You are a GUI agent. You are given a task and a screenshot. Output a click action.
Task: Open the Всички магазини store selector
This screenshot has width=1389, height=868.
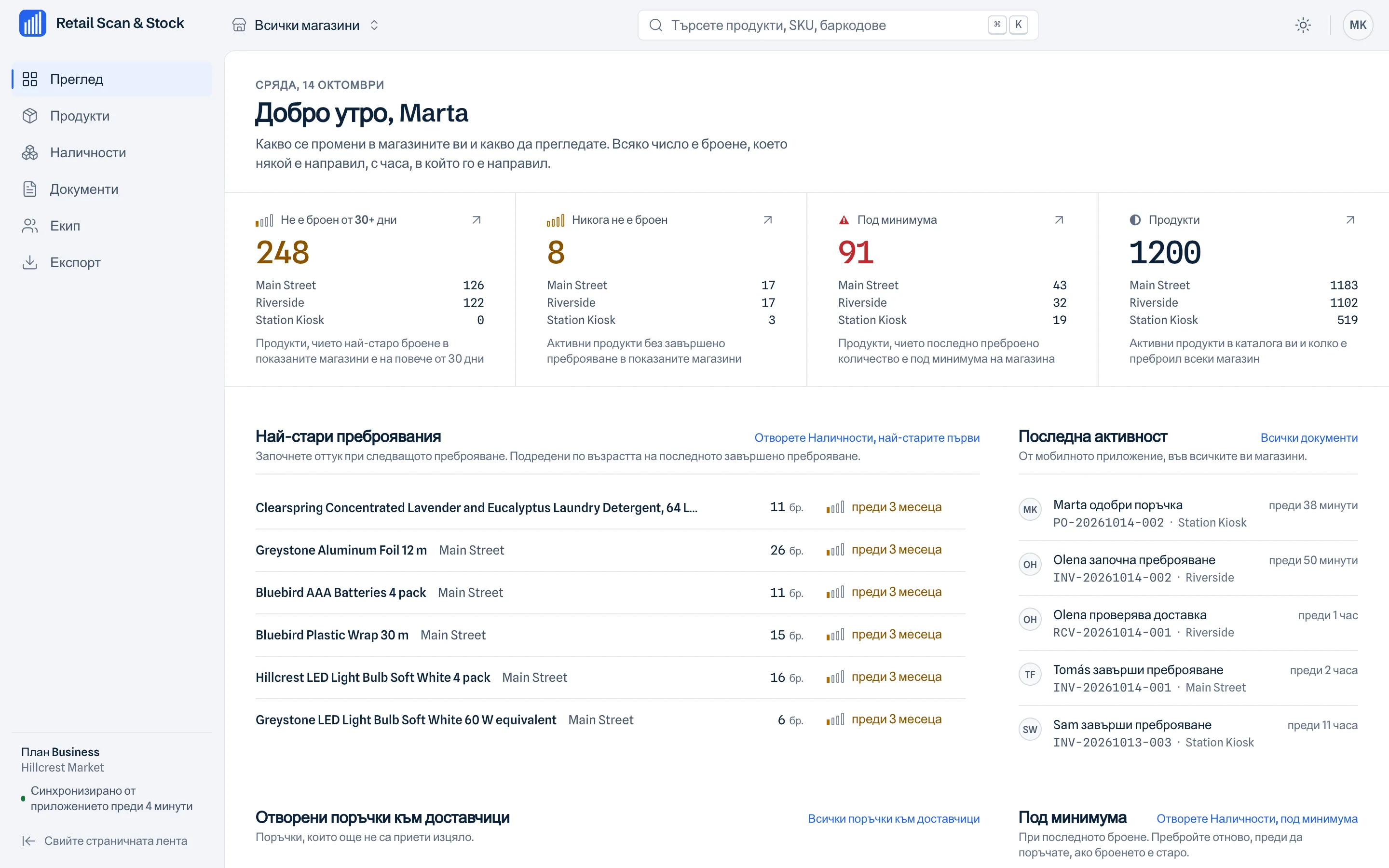coord(305,25)
